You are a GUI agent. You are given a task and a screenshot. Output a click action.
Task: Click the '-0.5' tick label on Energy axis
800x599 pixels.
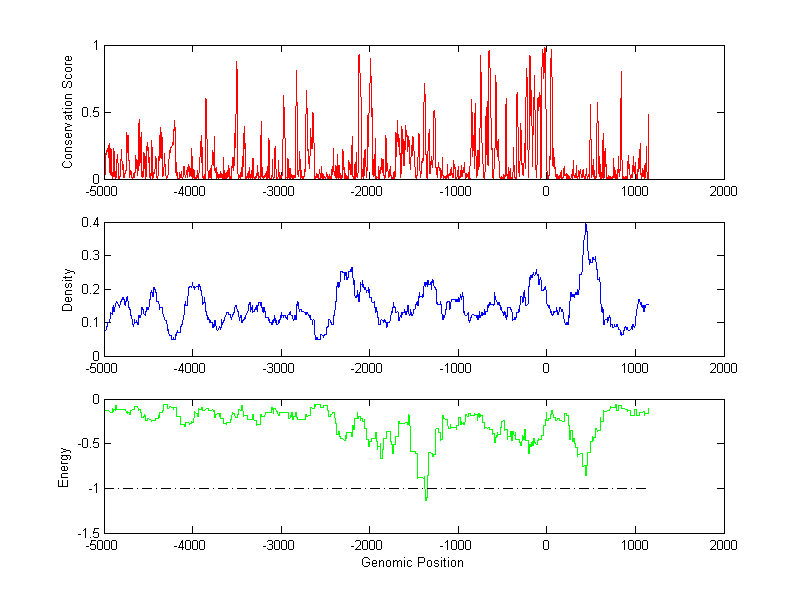pos(87,444)
